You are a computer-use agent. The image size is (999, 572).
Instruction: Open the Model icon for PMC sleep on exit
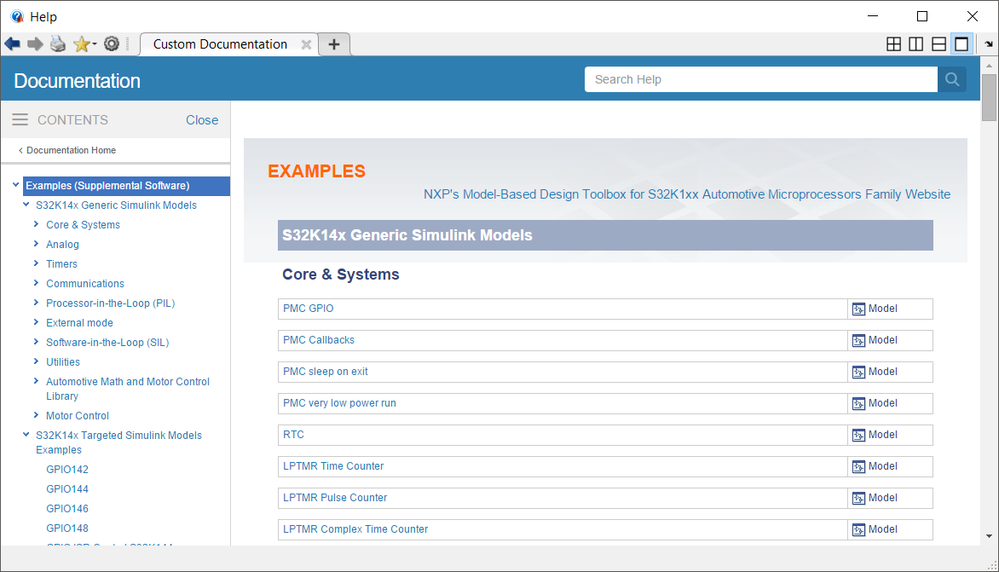tap(859, 372)
